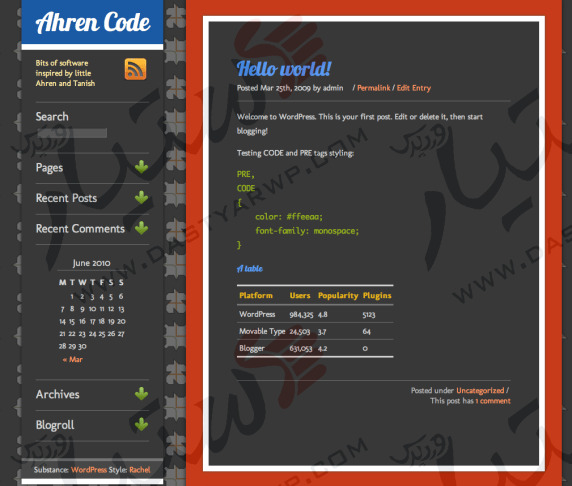Open the Ahren Code site title
Image resolution: width=572 pixels, height=486 pixels.
(x=93, y=22)
